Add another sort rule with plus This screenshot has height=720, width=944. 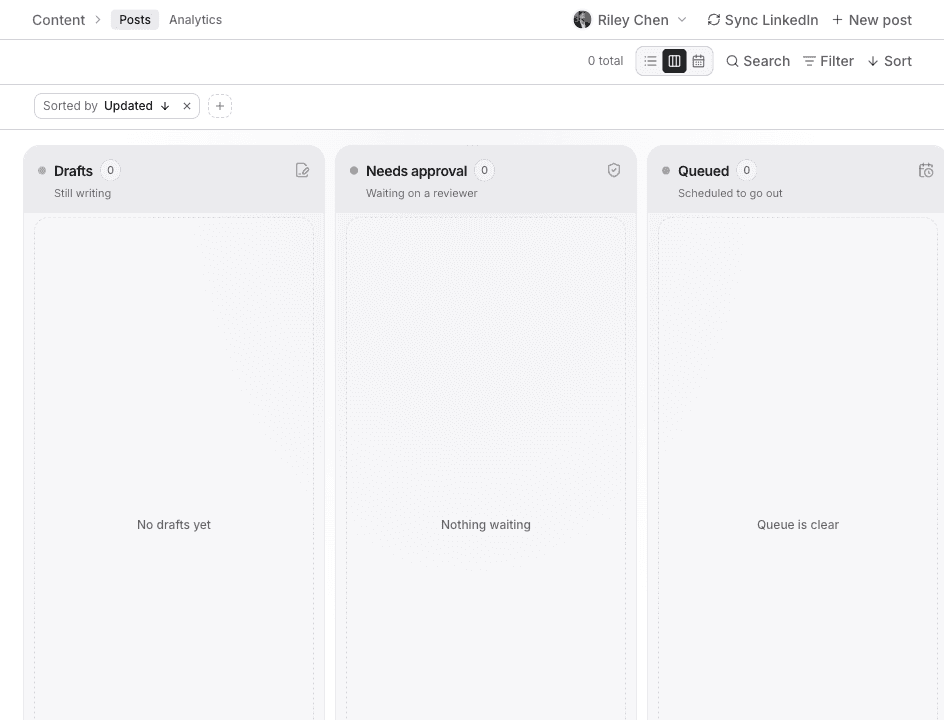[x=220, y=106]
